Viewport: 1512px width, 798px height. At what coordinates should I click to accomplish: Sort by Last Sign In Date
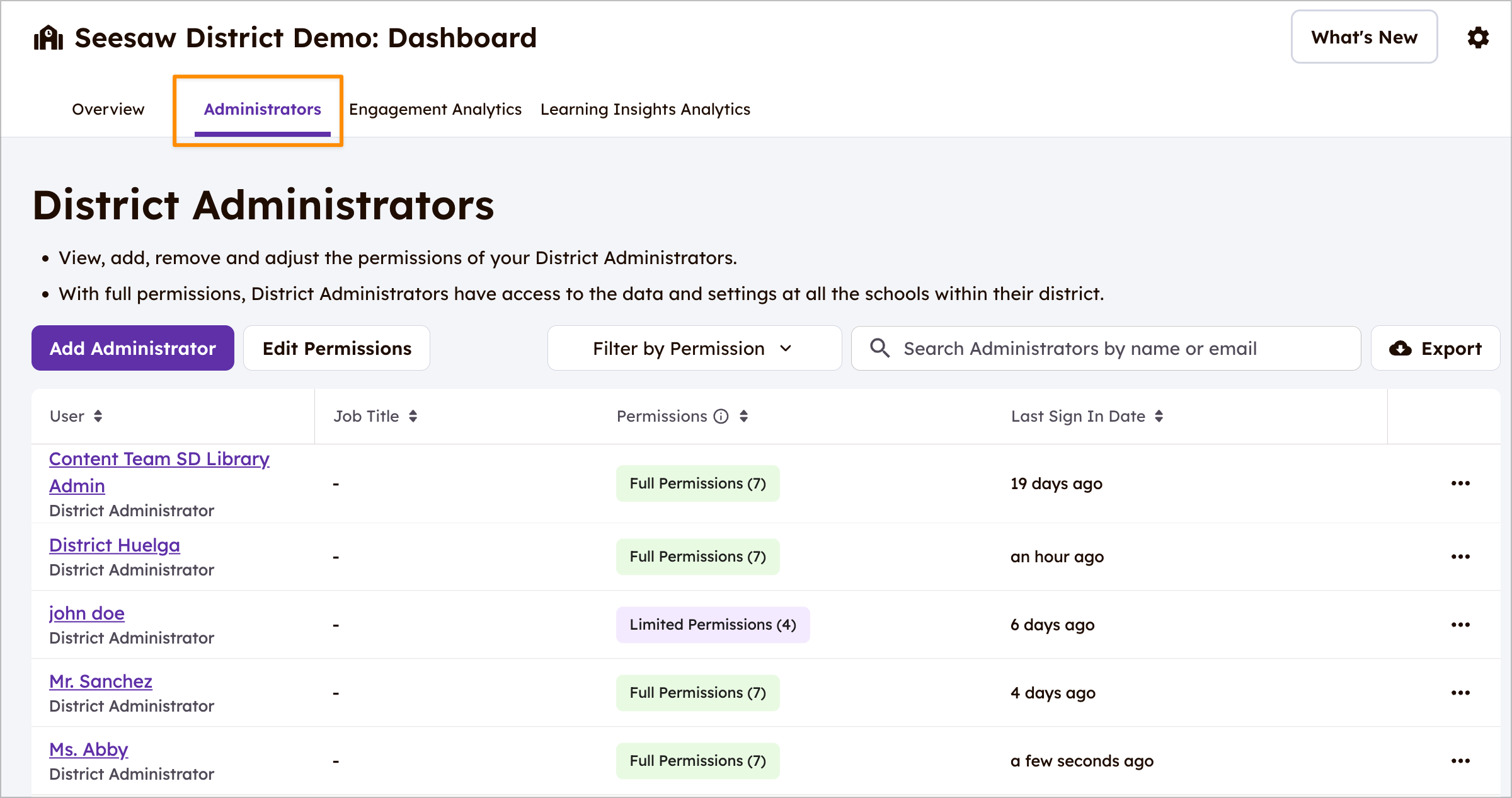(x=1159, y=416)
